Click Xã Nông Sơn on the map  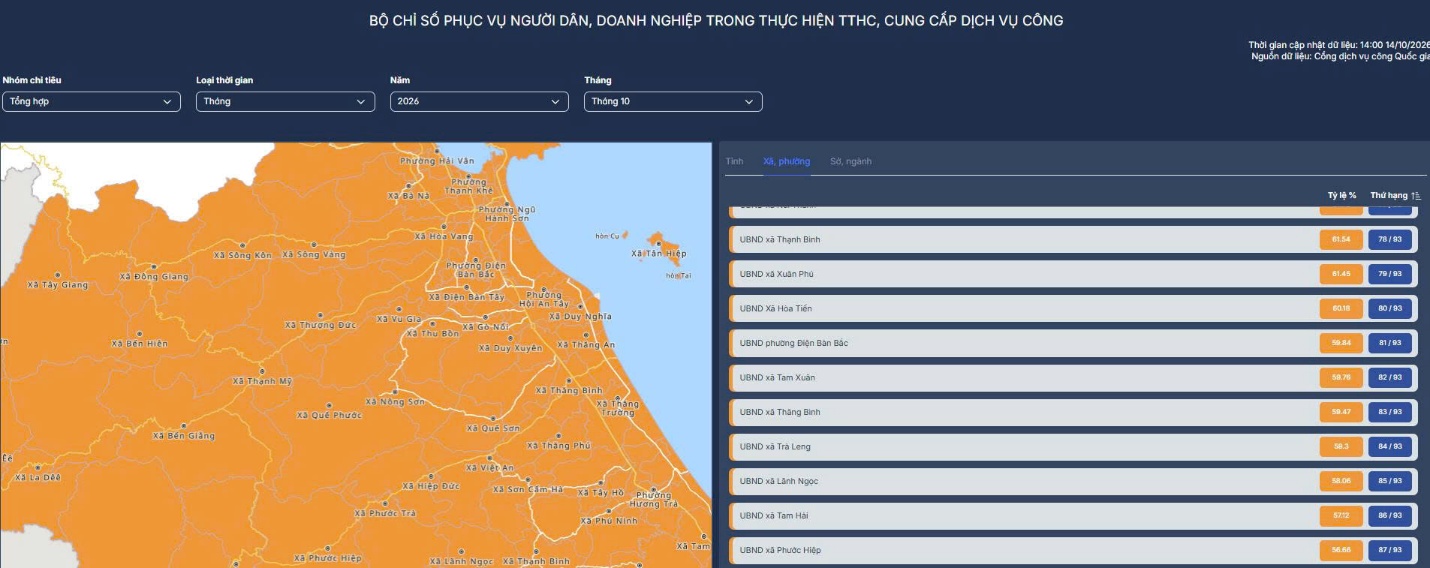[396, 402]
